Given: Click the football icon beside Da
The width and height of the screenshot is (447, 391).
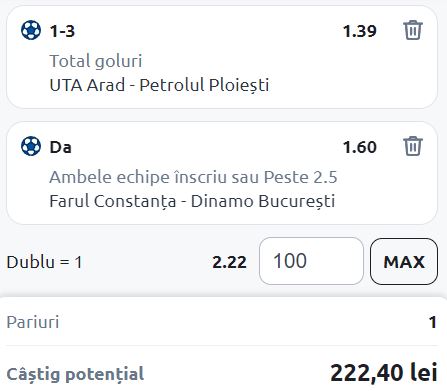Looking at the screenshot, I should 31,146.
